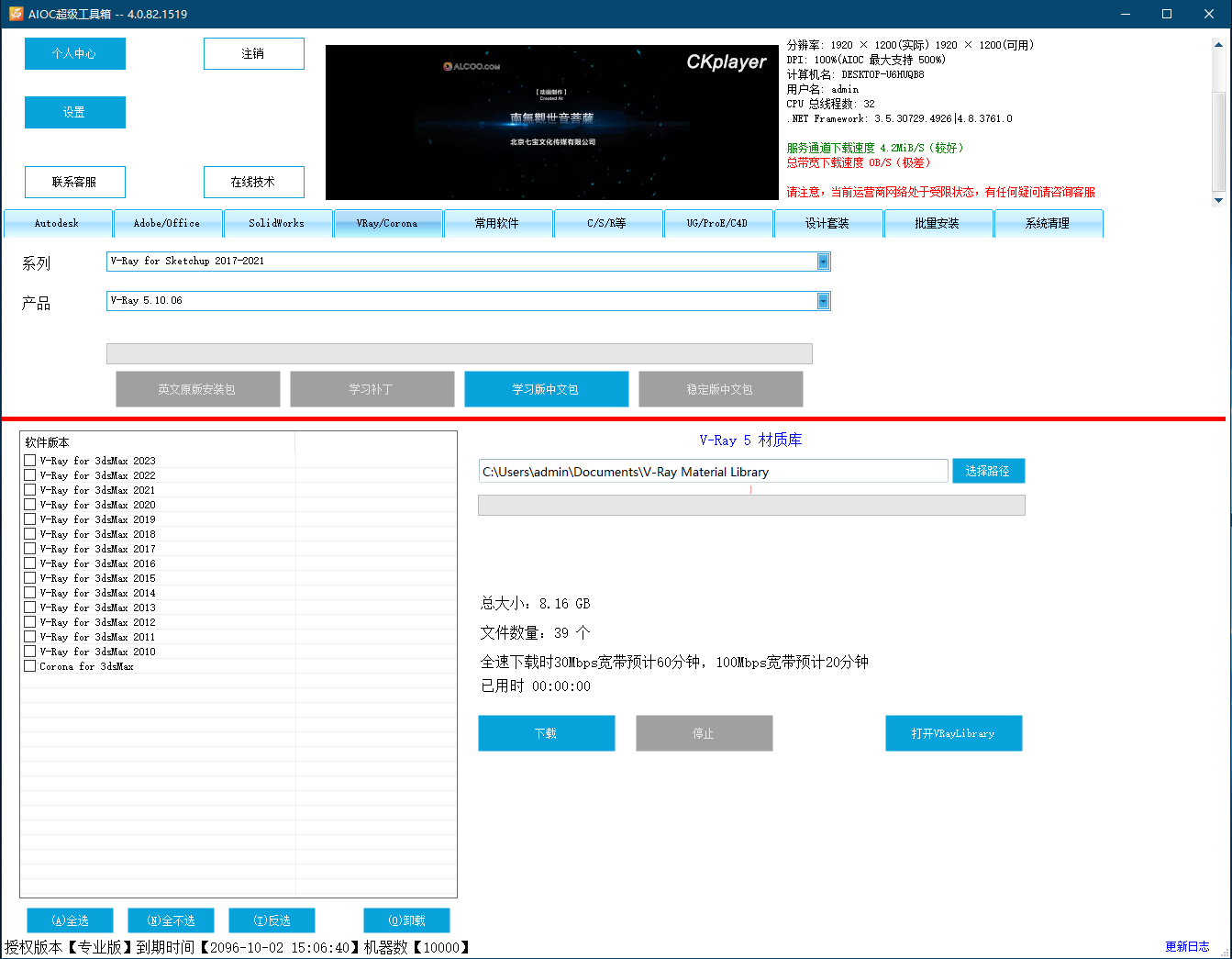1232x959 pixels.
Task: Click the 已用时 00:00:00 timer text
Action: 536,686
